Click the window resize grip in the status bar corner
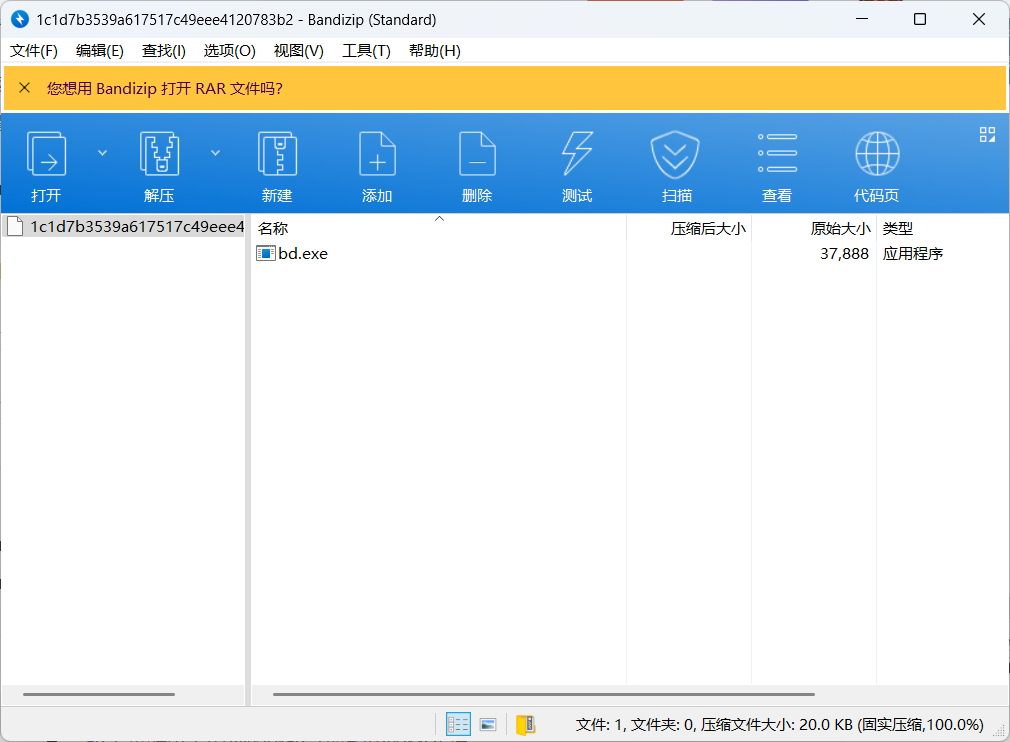This screenshot has height=742, width=1010. click(x=1000, y=732)
